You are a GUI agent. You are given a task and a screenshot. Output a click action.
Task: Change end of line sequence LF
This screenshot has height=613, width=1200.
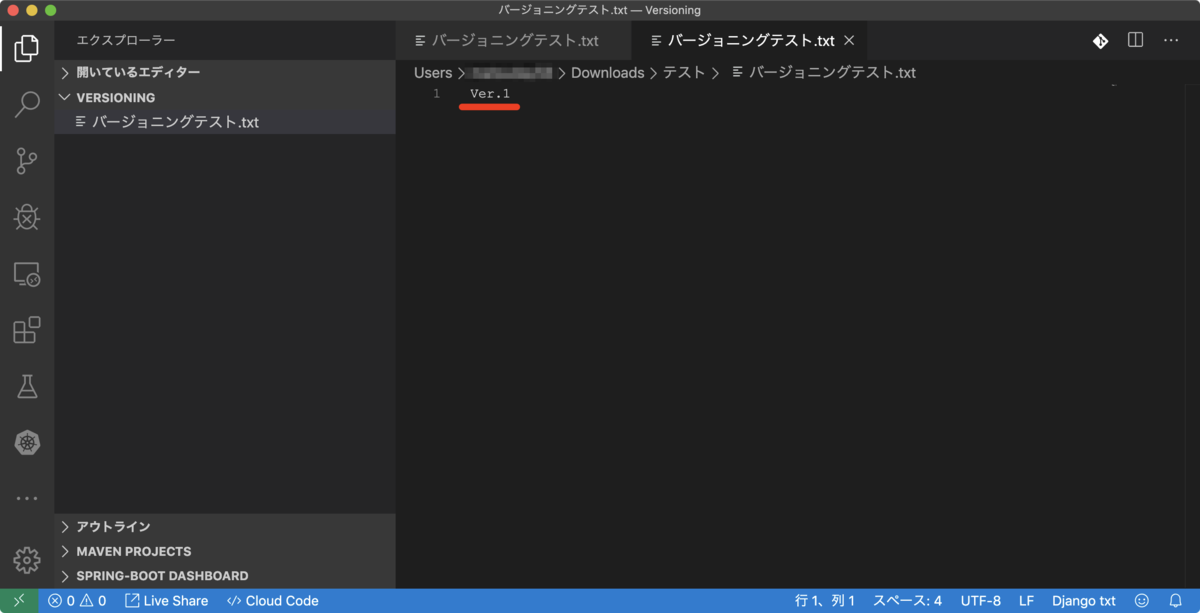click(1026, 601)
